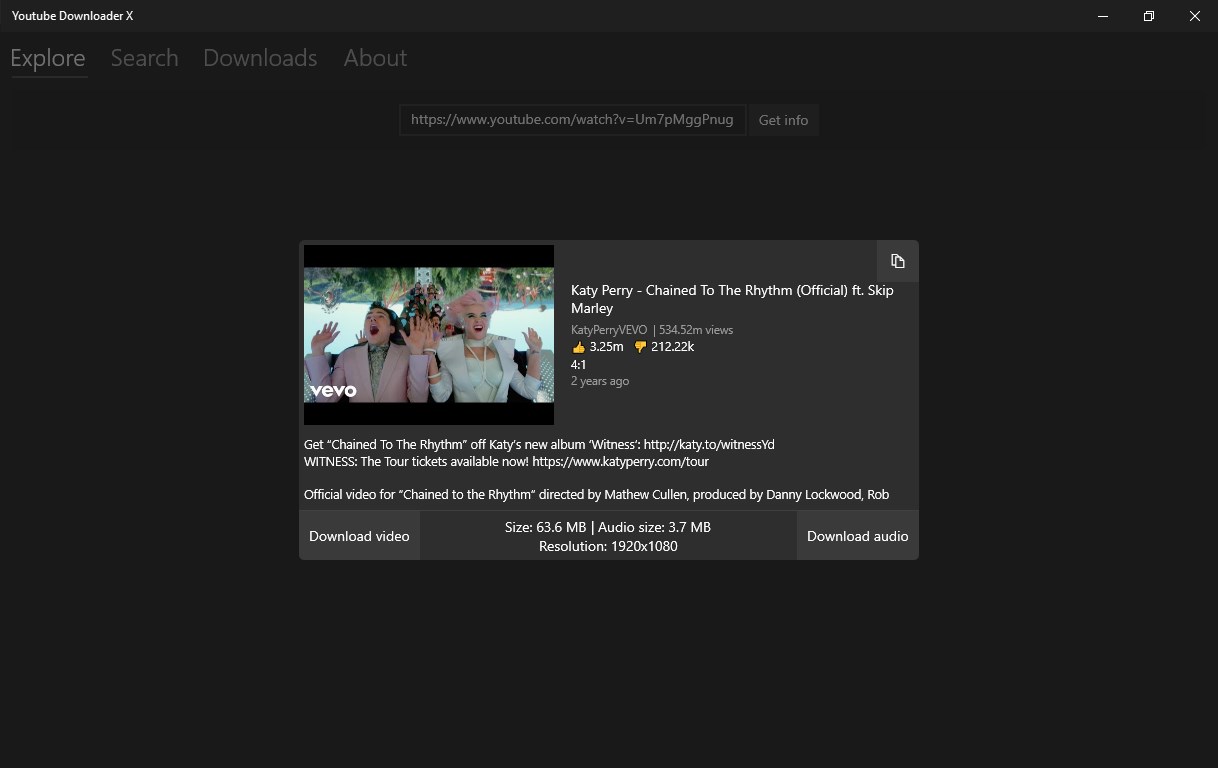Screen dimensions: 1218x768
Task: Click the '534.52m views' text
Action: coord(696,330)
